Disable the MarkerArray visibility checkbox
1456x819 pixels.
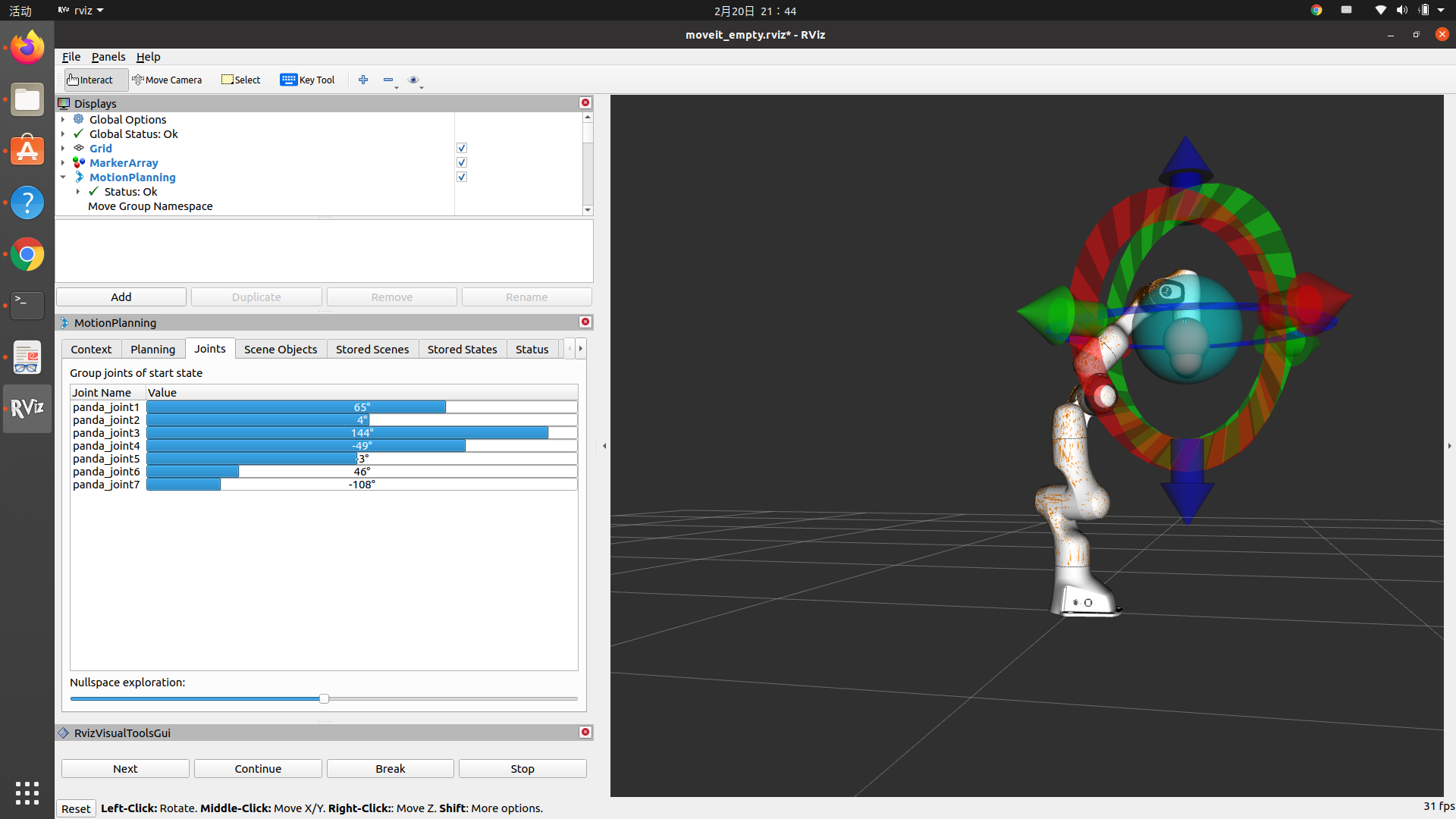coord(462,162)
